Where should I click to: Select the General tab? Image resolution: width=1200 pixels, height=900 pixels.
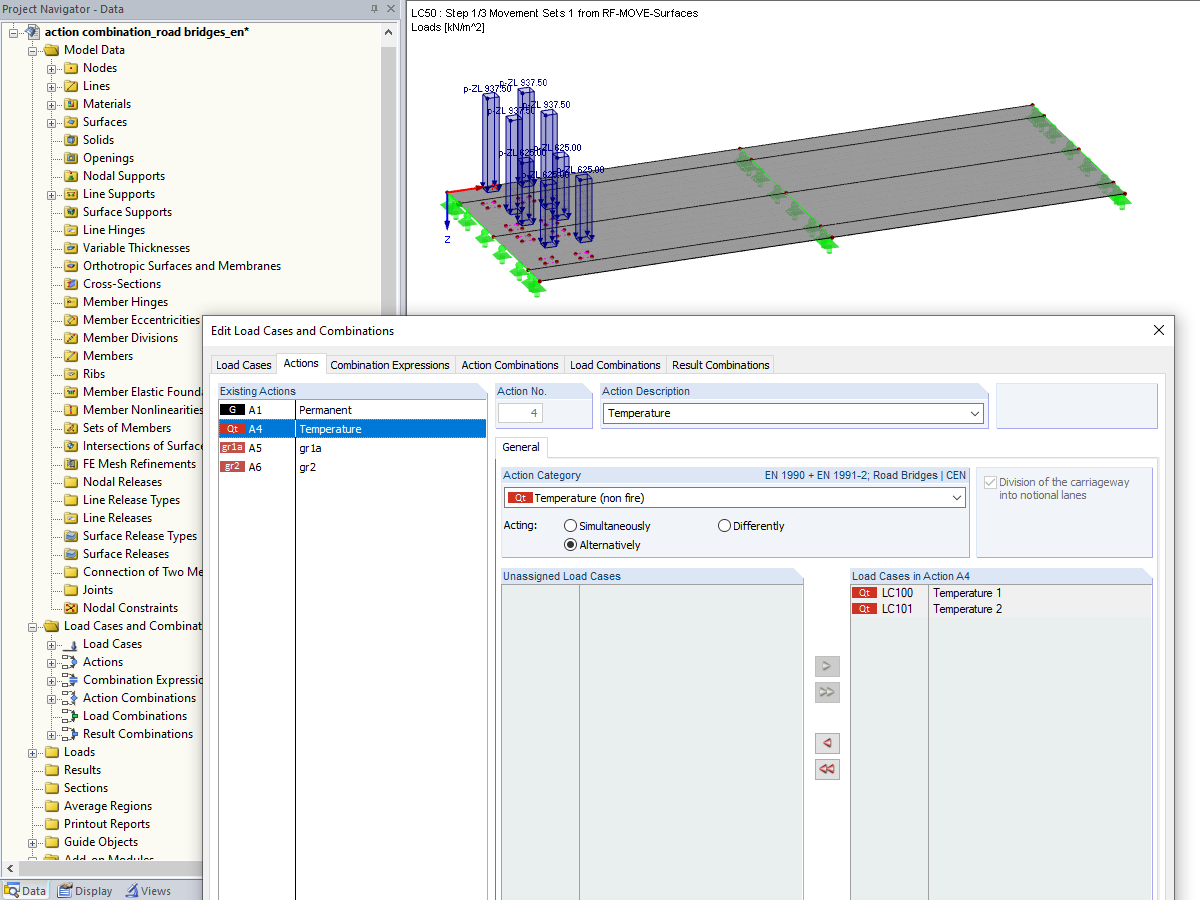[521, 447]
